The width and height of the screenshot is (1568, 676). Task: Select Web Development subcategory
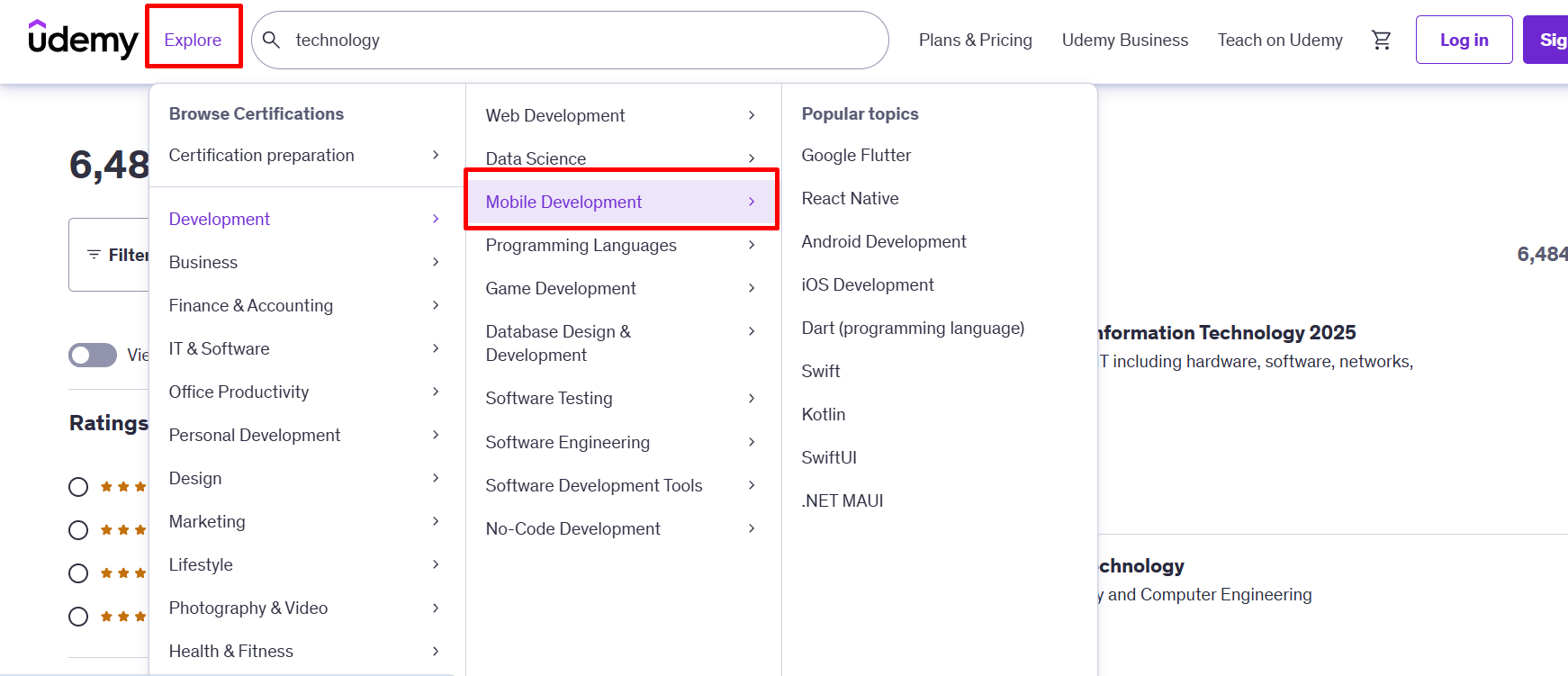[555, 115]
